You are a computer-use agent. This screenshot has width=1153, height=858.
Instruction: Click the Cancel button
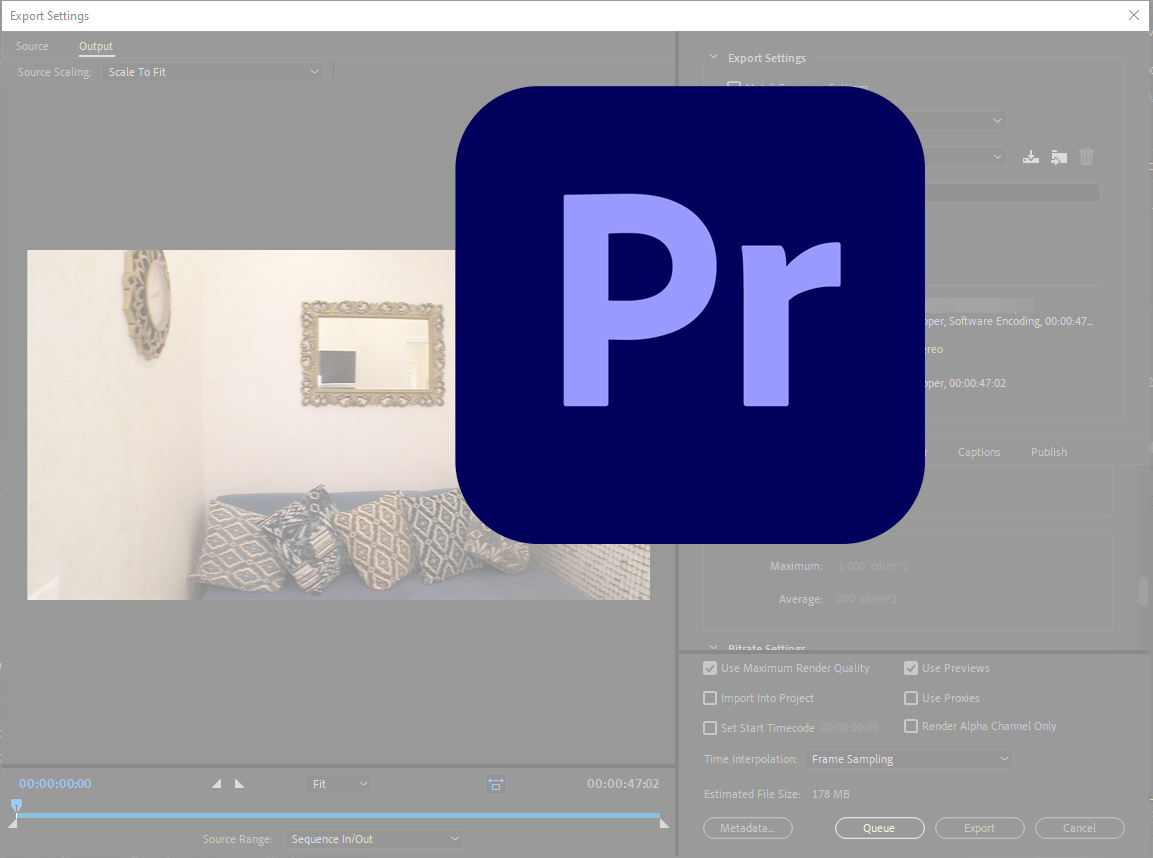click(x=1079, y=828)
